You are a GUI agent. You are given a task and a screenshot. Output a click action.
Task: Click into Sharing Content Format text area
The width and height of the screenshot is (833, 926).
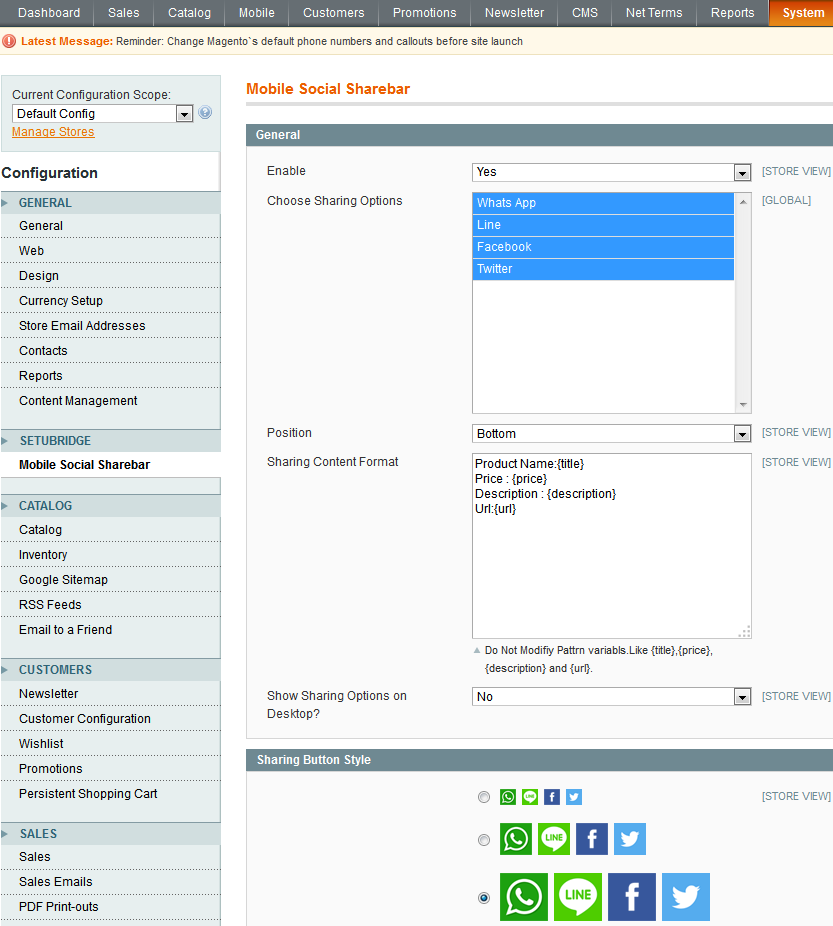click(611, 560)
